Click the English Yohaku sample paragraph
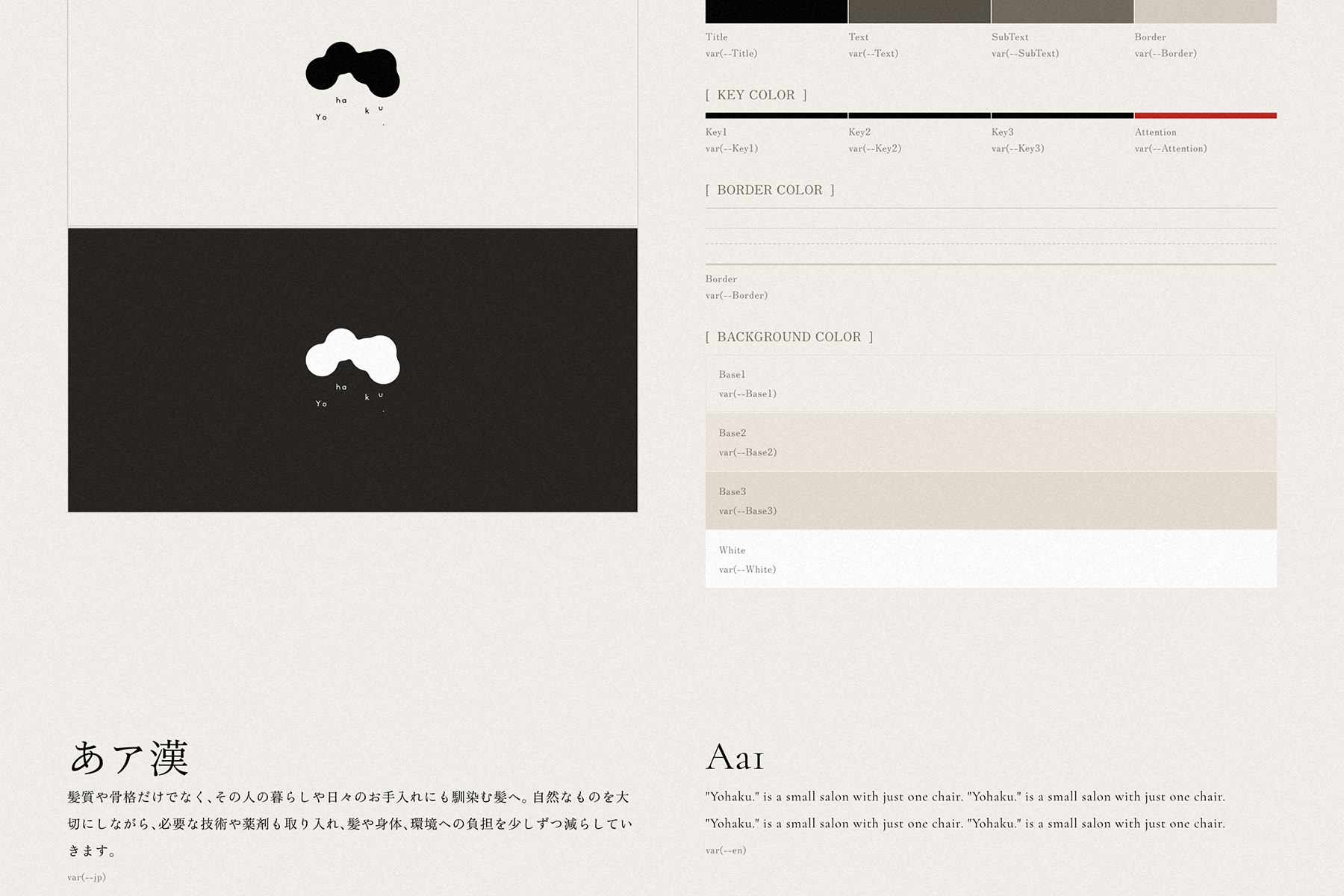Screen dimensions: 1344x896 965,810
